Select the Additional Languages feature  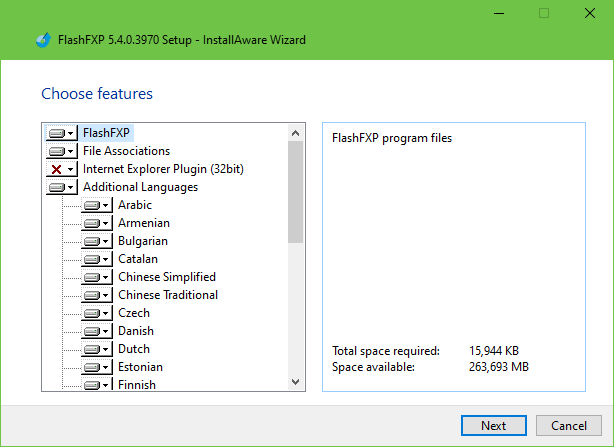point(141,187)
